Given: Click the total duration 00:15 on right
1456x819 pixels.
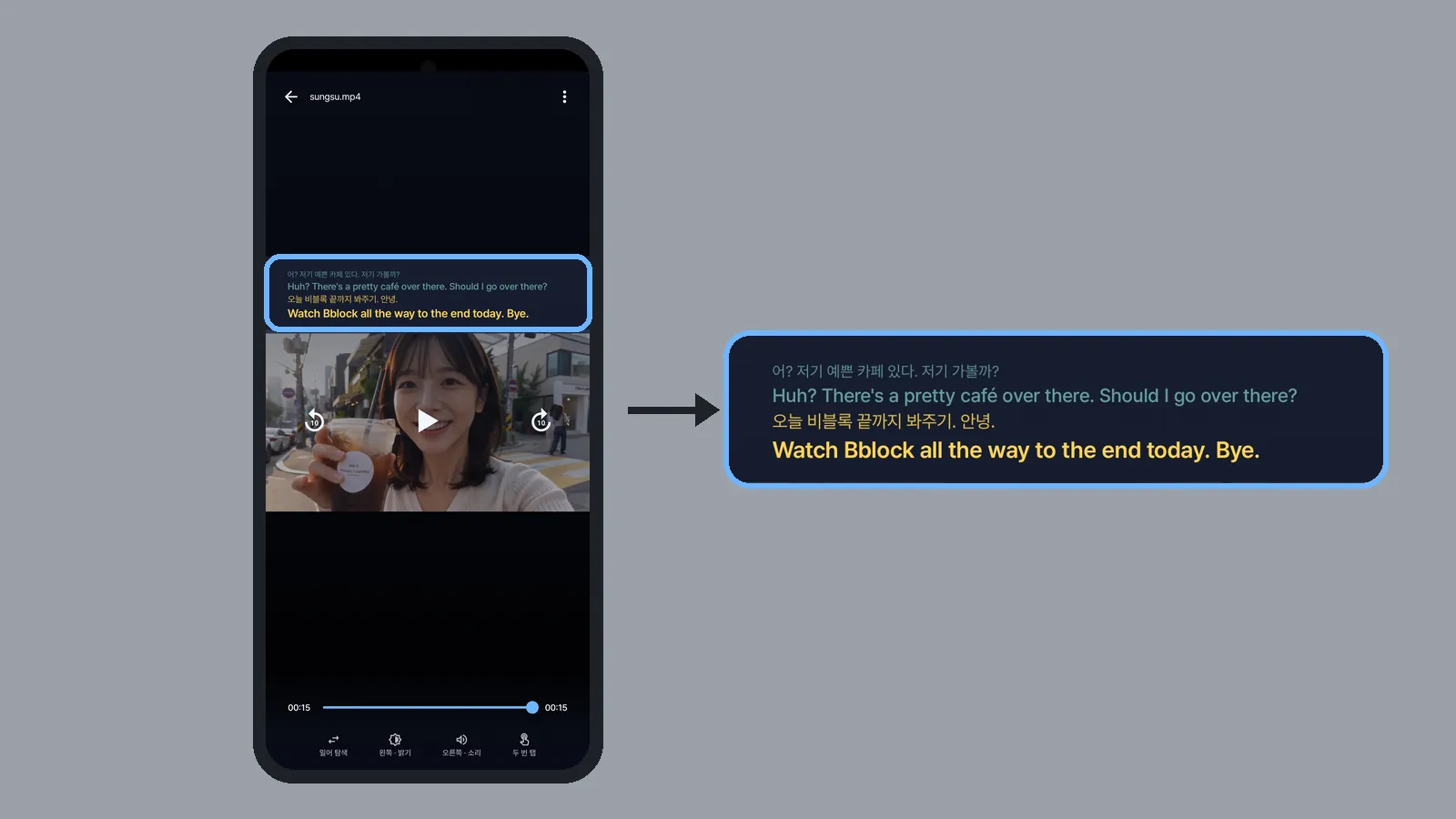Looking at the screenshot, I should (x=556, y=707).
